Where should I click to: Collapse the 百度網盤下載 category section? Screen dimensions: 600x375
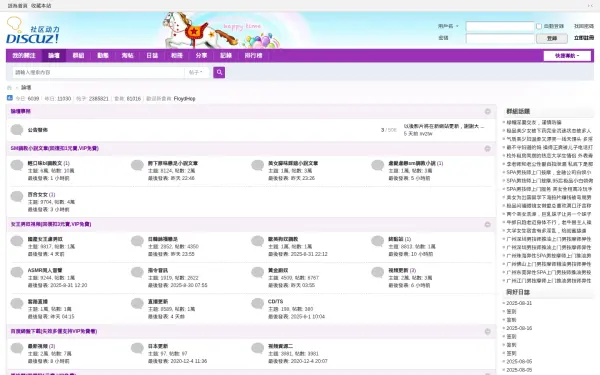[488, 331]
